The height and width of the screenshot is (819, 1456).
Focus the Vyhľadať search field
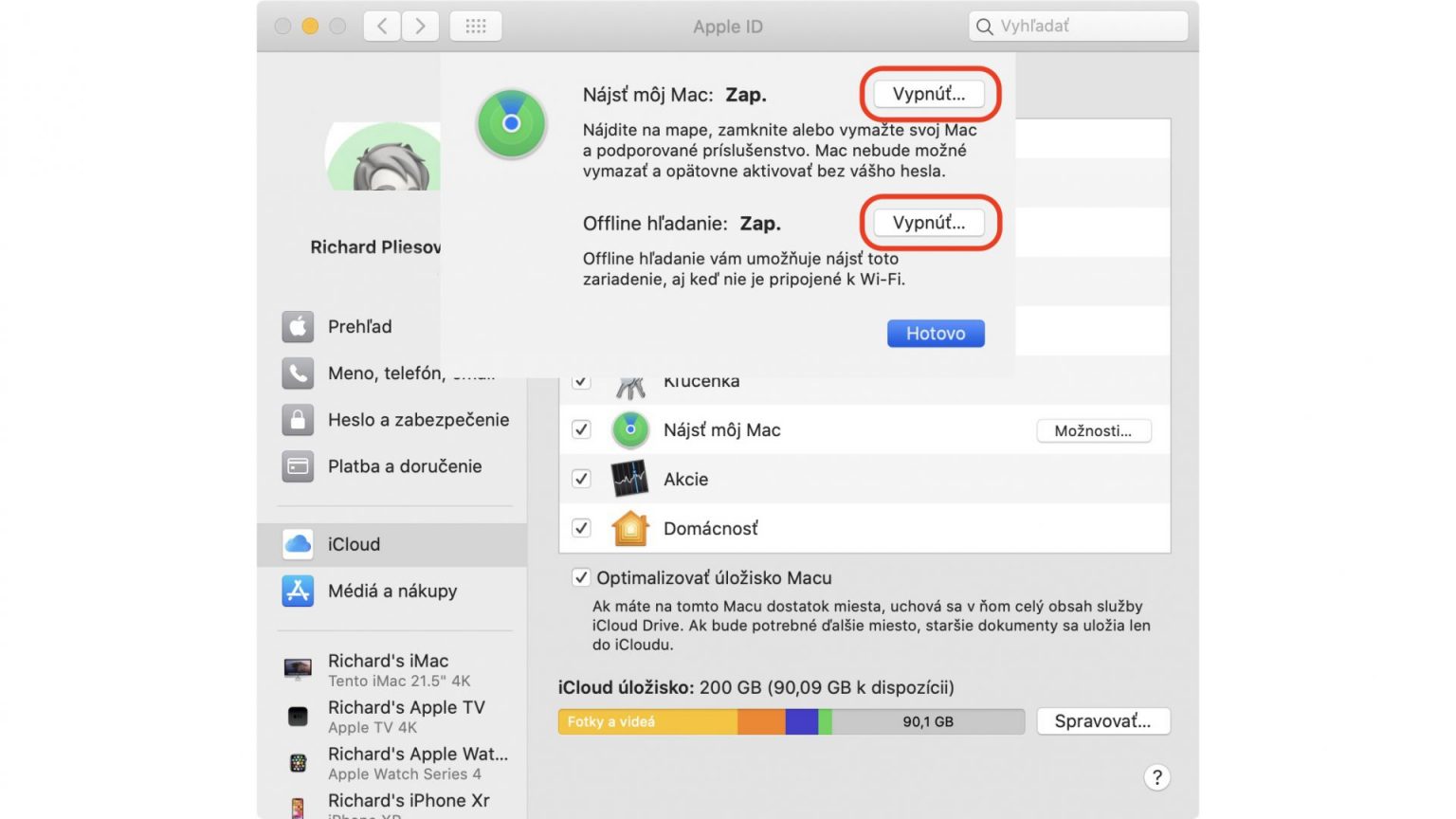(x=1078, y=26)
